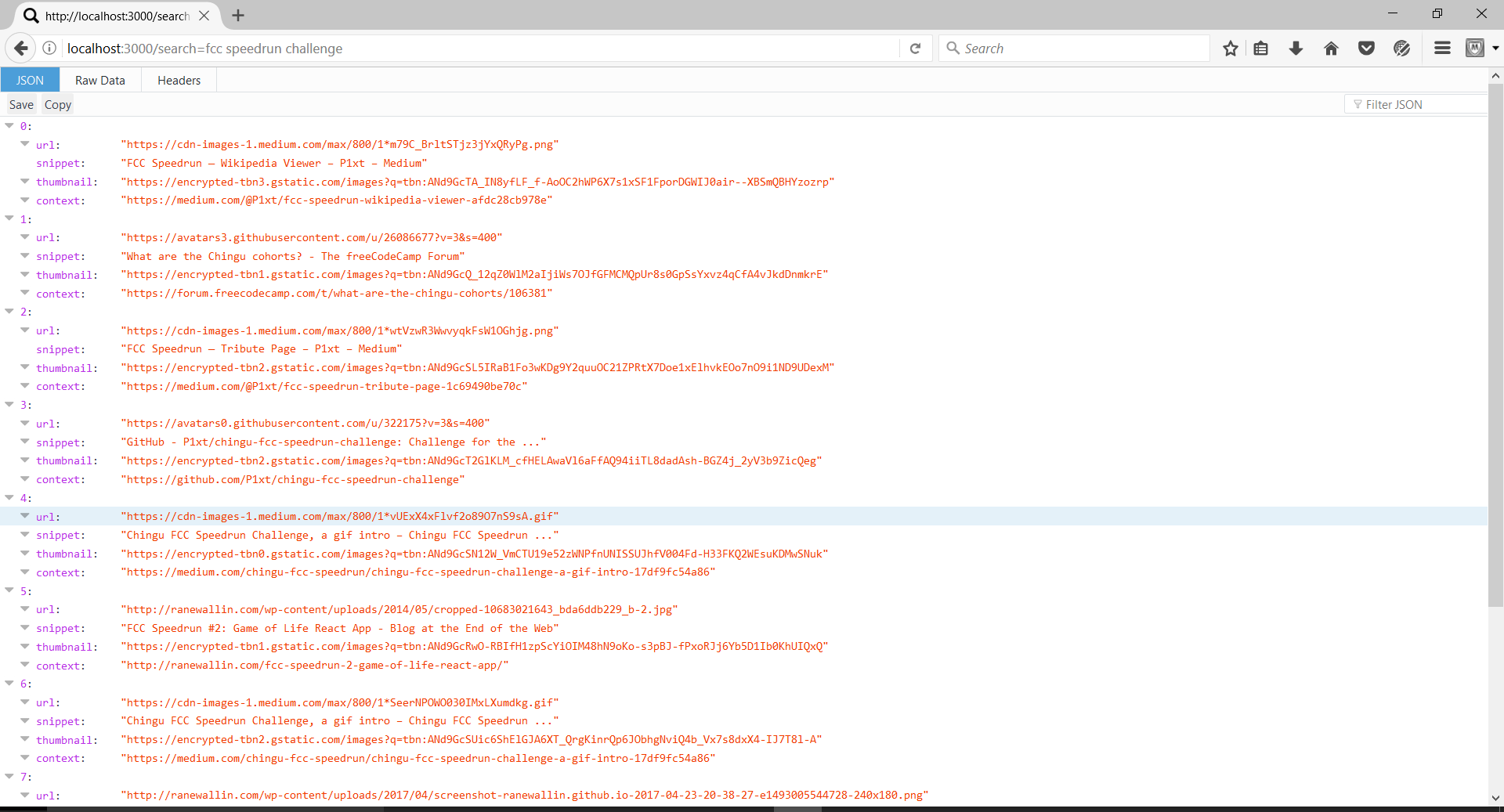Copy the JSON output

[58, 105]
